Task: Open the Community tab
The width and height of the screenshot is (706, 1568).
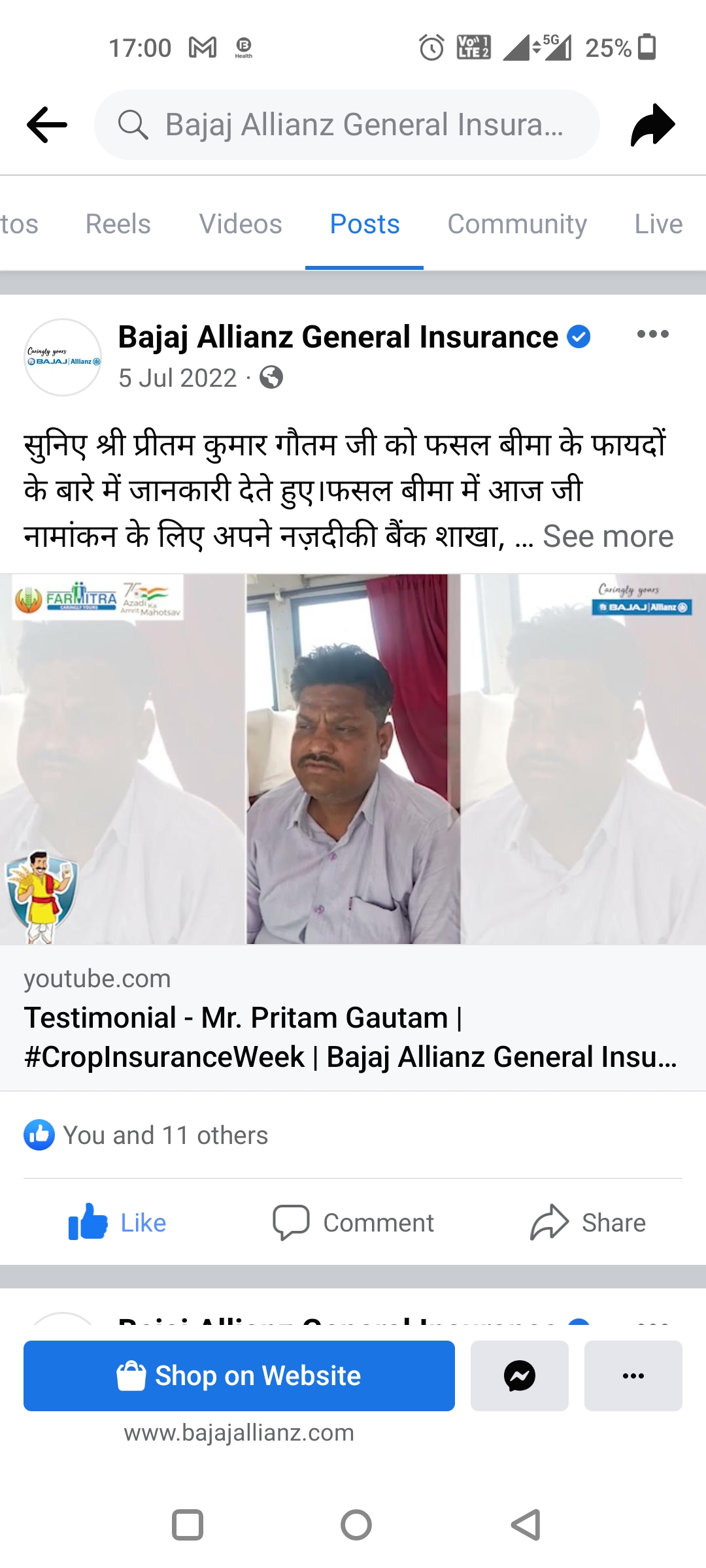Action: tap(517, 224)
